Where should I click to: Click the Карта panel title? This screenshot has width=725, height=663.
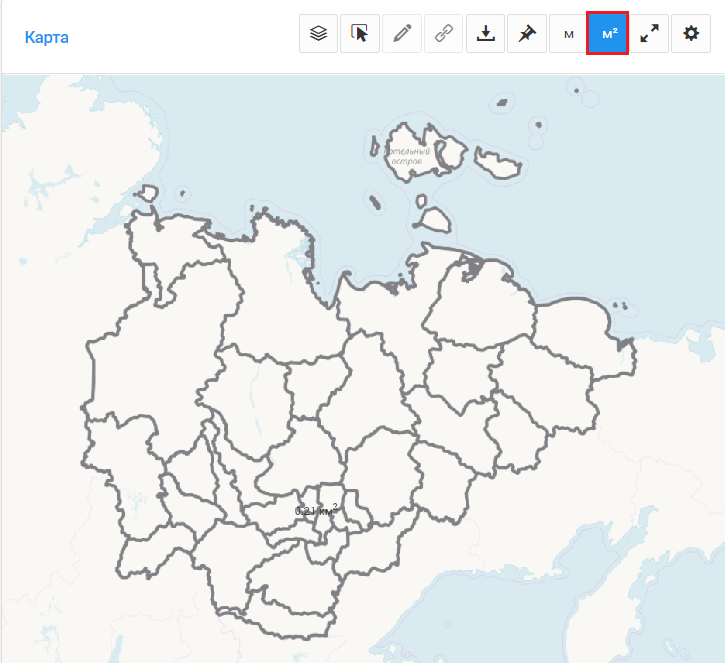pyautogui.click(x=46, y=38)
